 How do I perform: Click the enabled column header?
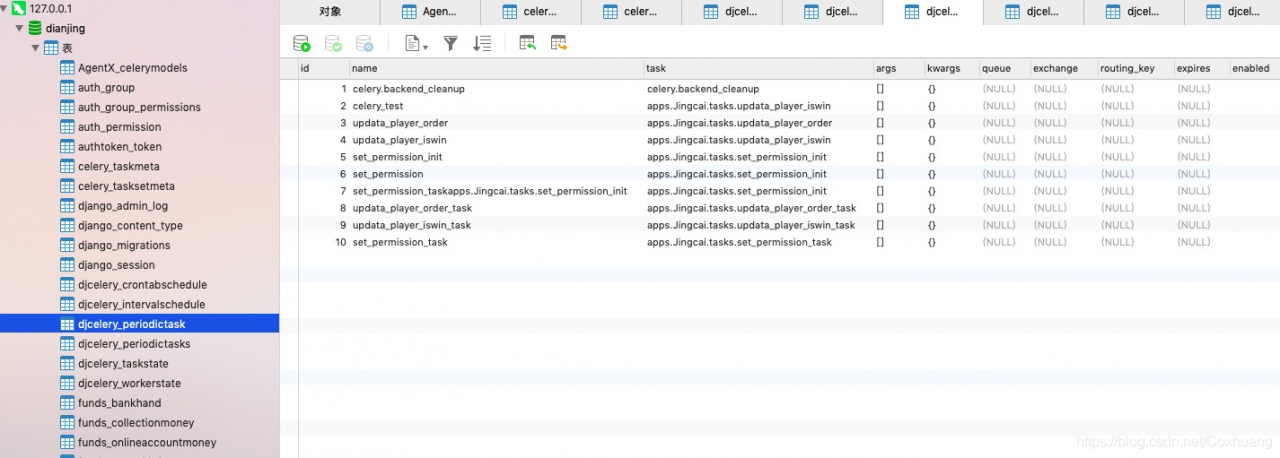point(1254,68)
